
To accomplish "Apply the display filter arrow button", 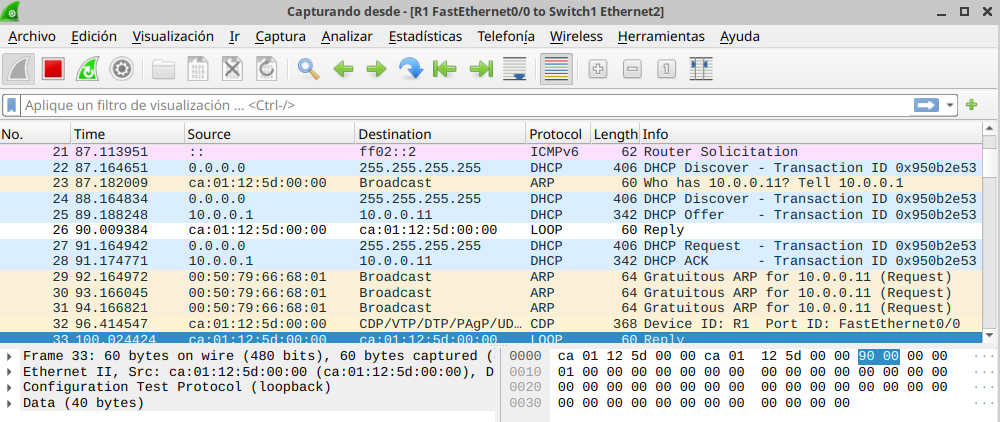I will (x=926, y=105).
